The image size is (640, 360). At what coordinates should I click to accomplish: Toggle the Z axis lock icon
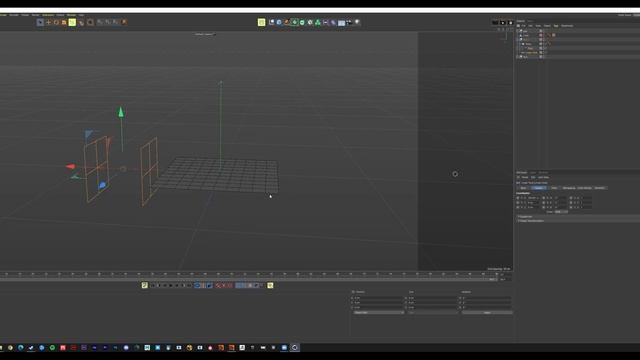pyautogui.click(x=116, y=22)
